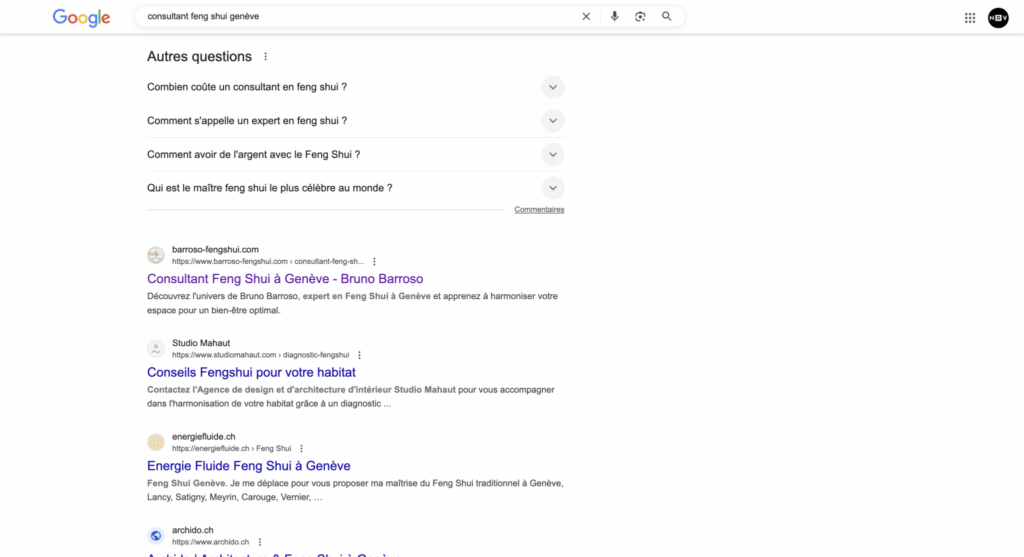Open the account profile avatar
This screenshot has height=557, width=1024.
coord(998,18)
